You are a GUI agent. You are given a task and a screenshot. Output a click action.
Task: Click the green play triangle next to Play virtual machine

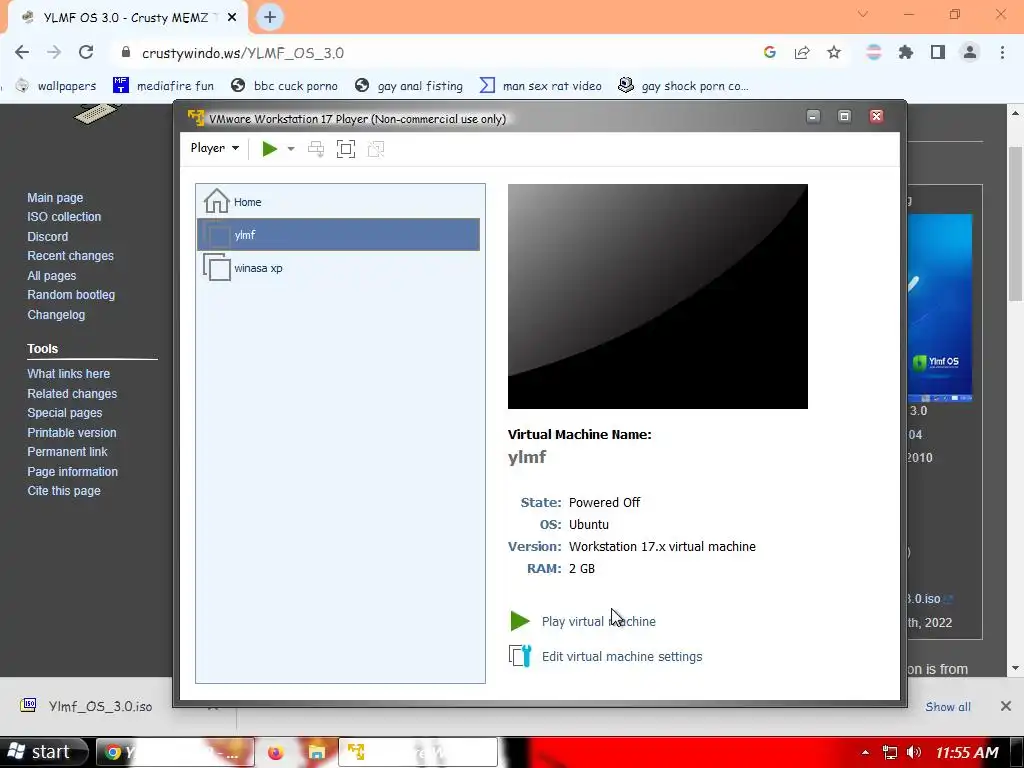tap(520, 621)
